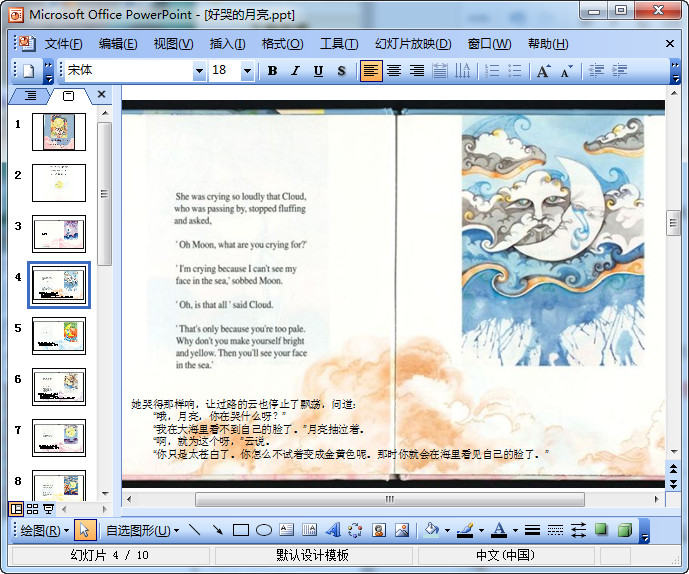Screen dimensions: 689x574
Task: Open the 格式(O) menu
Action: tap(282, 44)
